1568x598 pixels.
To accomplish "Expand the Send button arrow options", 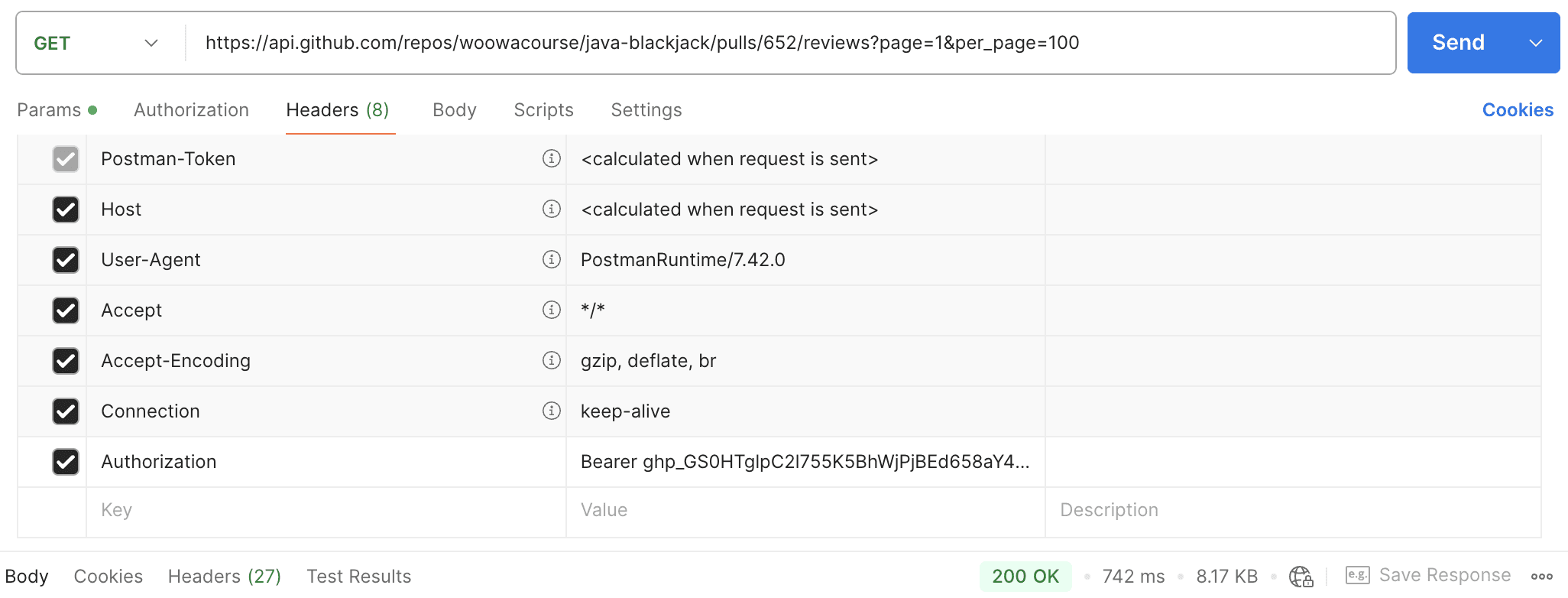I will point(1536,44).
